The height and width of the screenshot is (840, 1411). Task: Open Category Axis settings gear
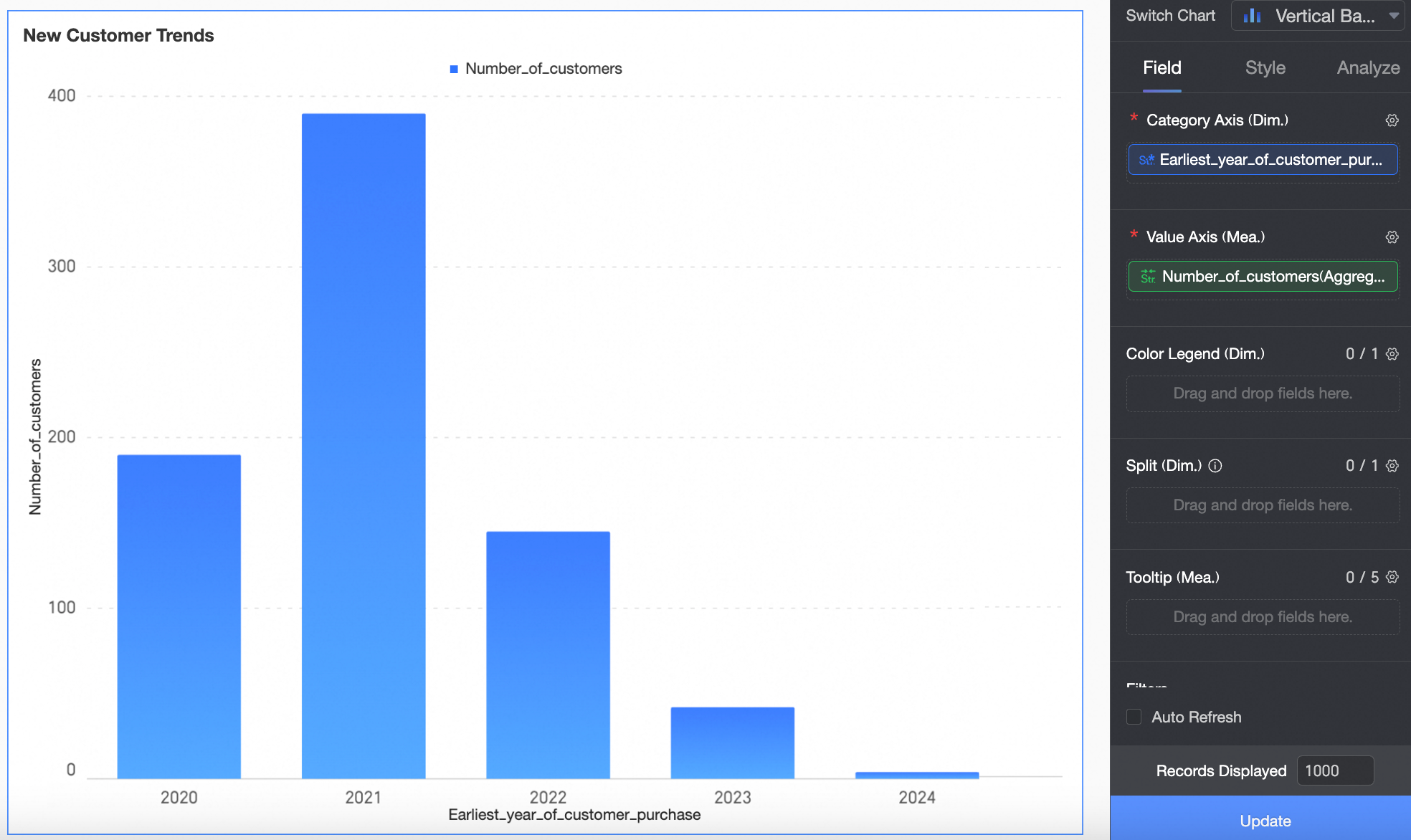click(x=1392, y=120)
